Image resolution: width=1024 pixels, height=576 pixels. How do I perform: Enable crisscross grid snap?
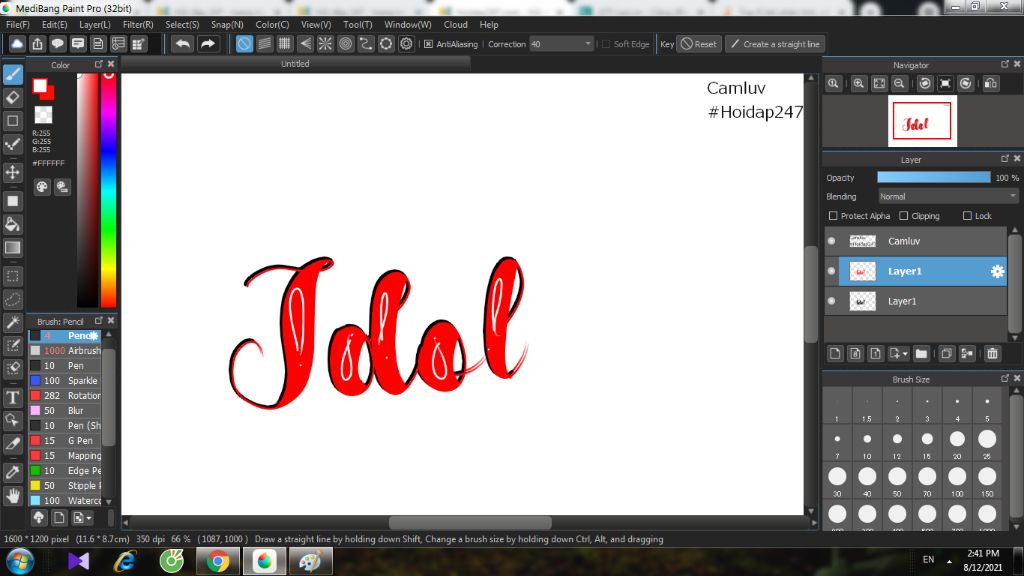tap(285, 44)
